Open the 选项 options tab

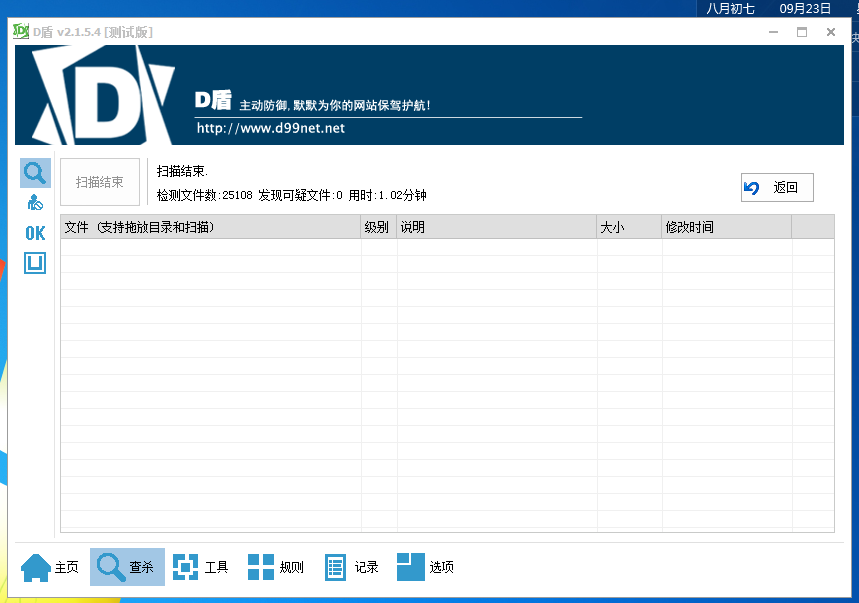[426, 567]
